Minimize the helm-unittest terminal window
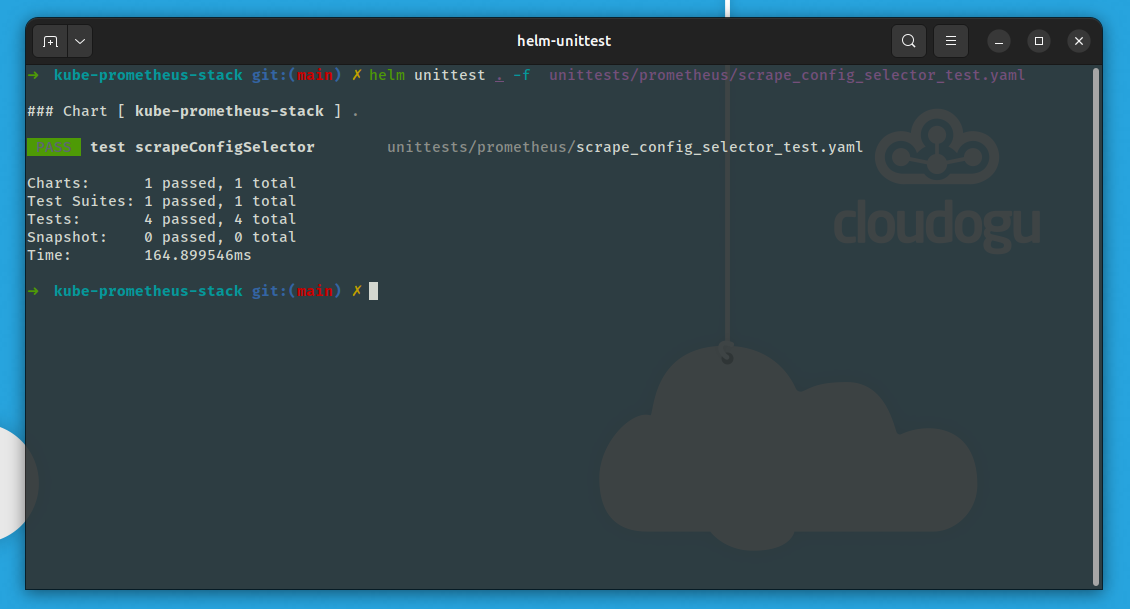This screenshot has width=1130, height=609. (999, 41)
